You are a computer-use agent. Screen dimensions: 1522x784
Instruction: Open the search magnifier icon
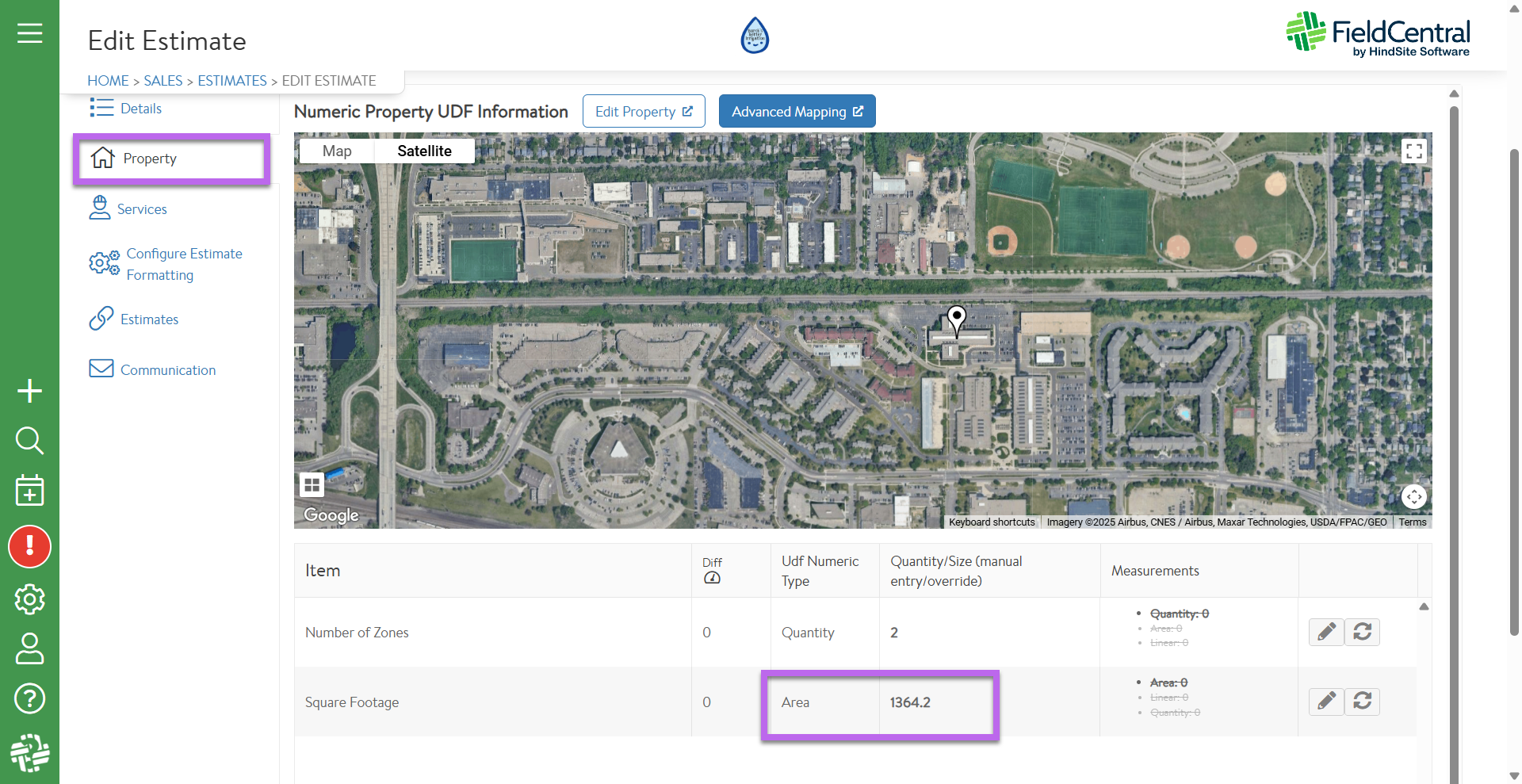(29, 440)
